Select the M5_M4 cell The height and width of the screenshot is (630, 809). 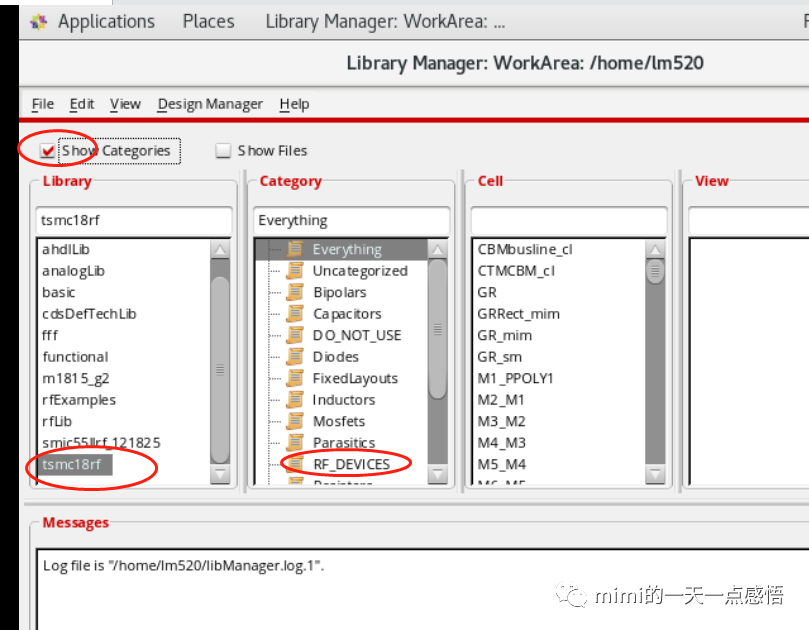[501, 465]
